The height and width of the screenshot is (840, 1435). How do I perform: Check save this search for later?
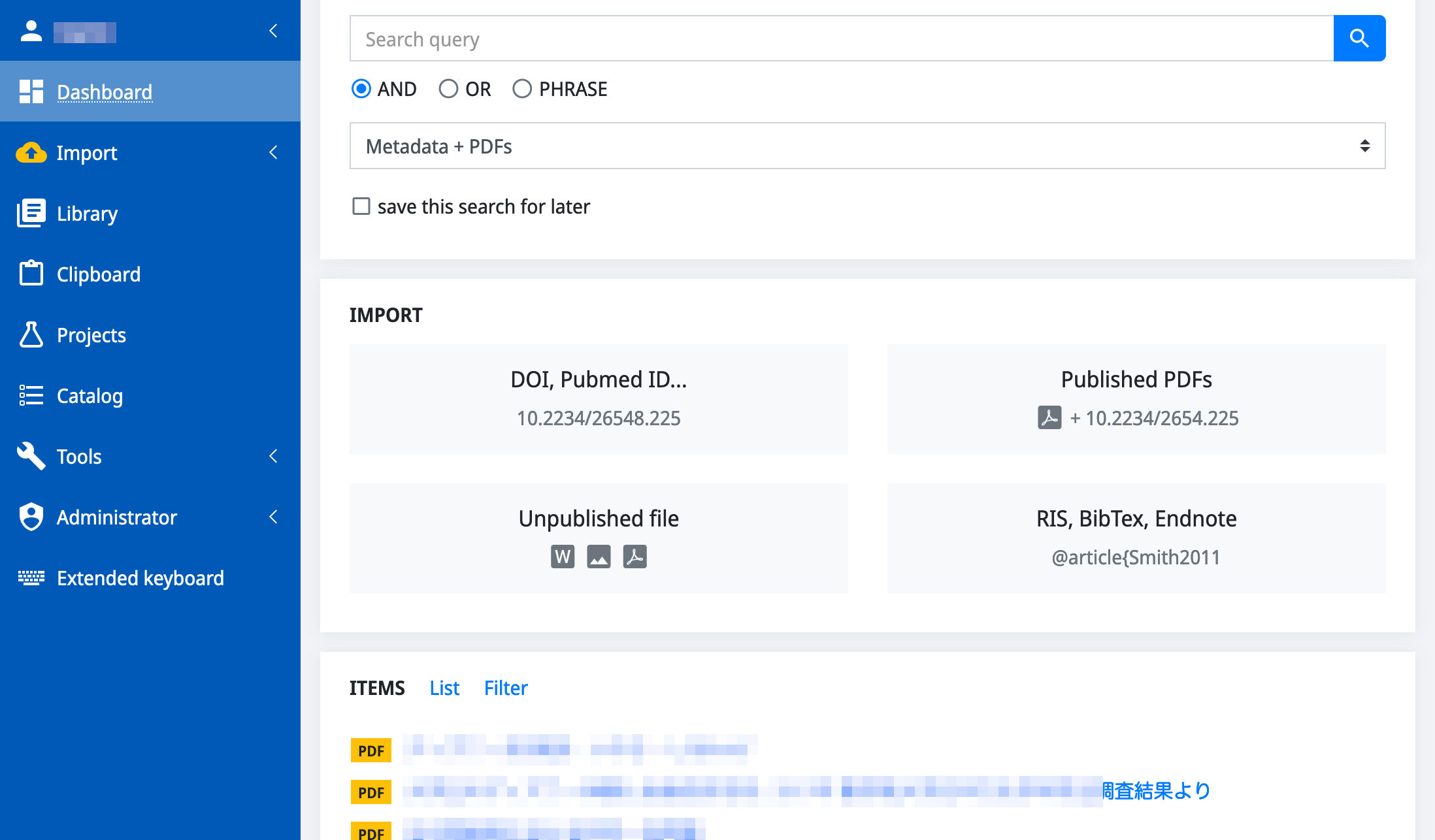point(361,206)
